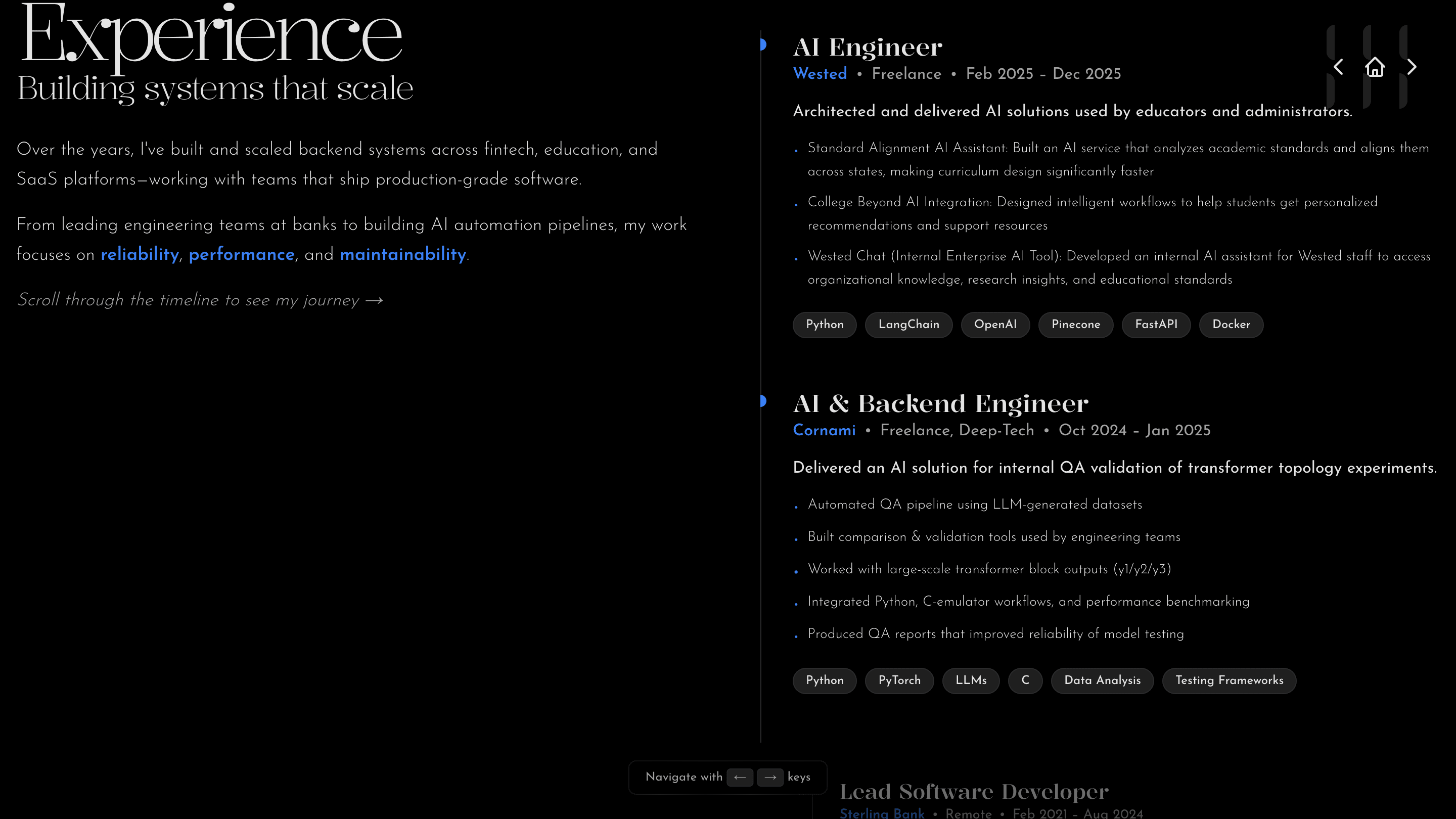Click the "Wested Chat (Internal Enterprise AI Tool)" bullet
Image resolution: width=1456 pixels, height=819 pixels.
pyautogui.click(x=1119, y=268)
